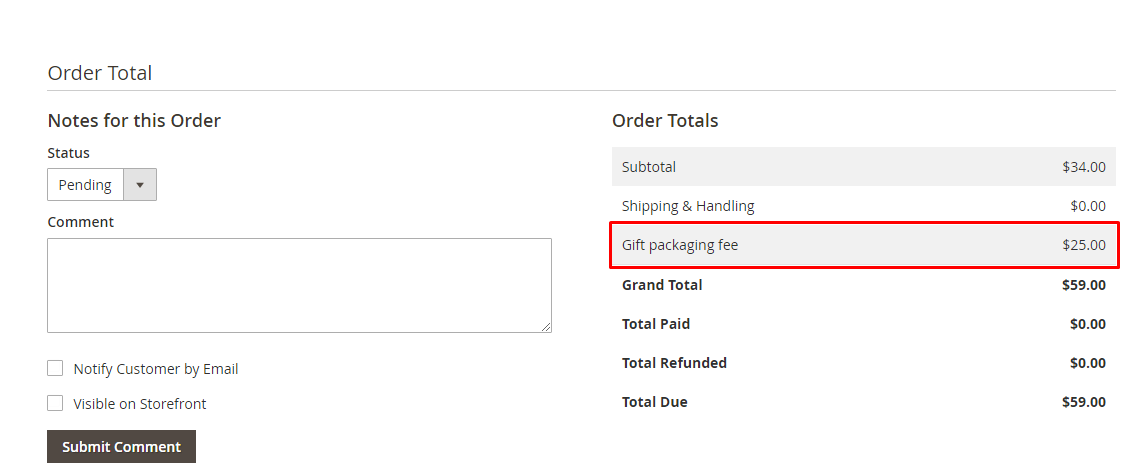Click the Notify Customer by Email label
The width and height of the screenshot is (1138, 474).
[155, 369]
